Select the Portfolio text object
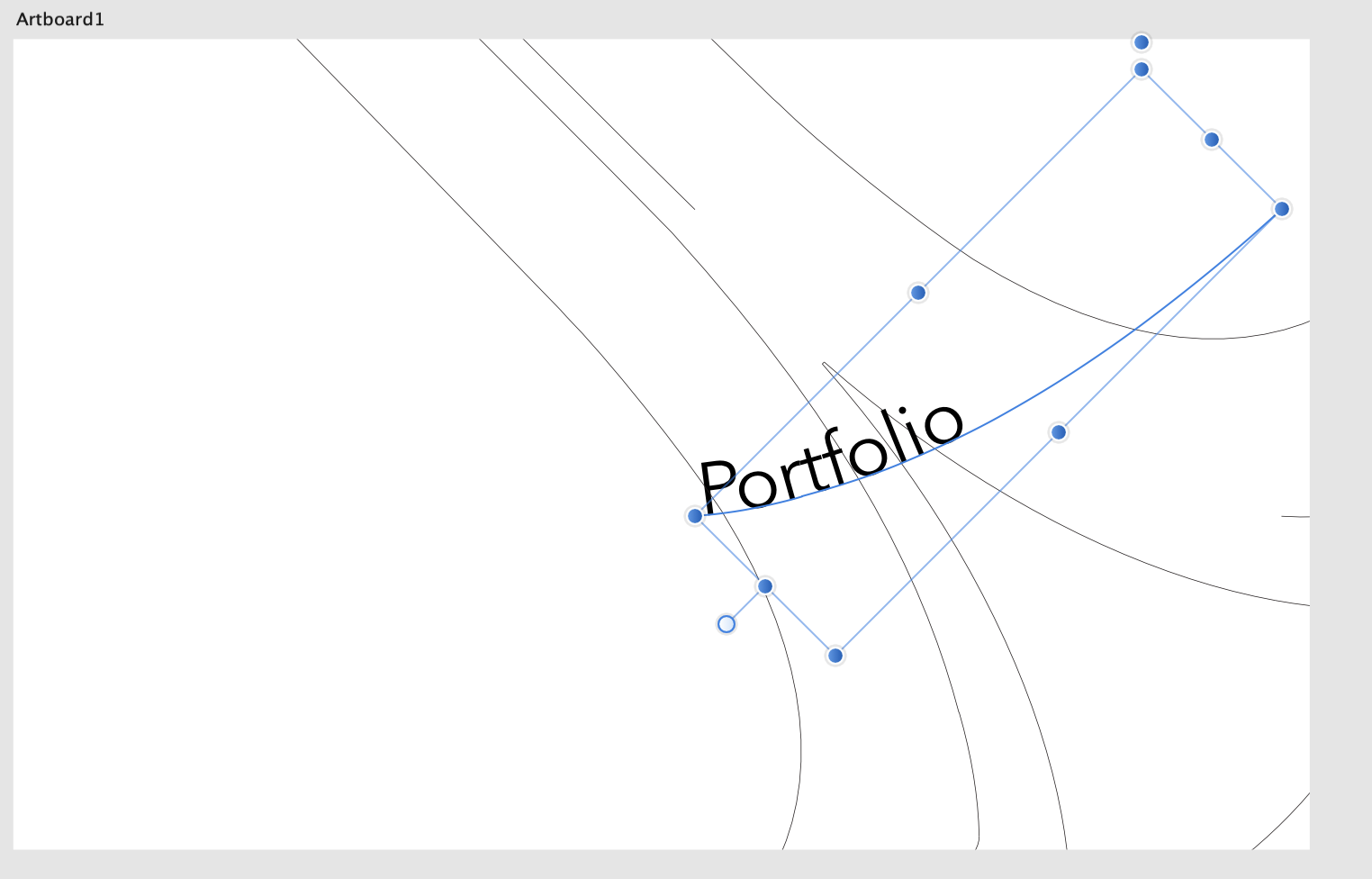Screen dimensions: 1372x879 point(833,459)
